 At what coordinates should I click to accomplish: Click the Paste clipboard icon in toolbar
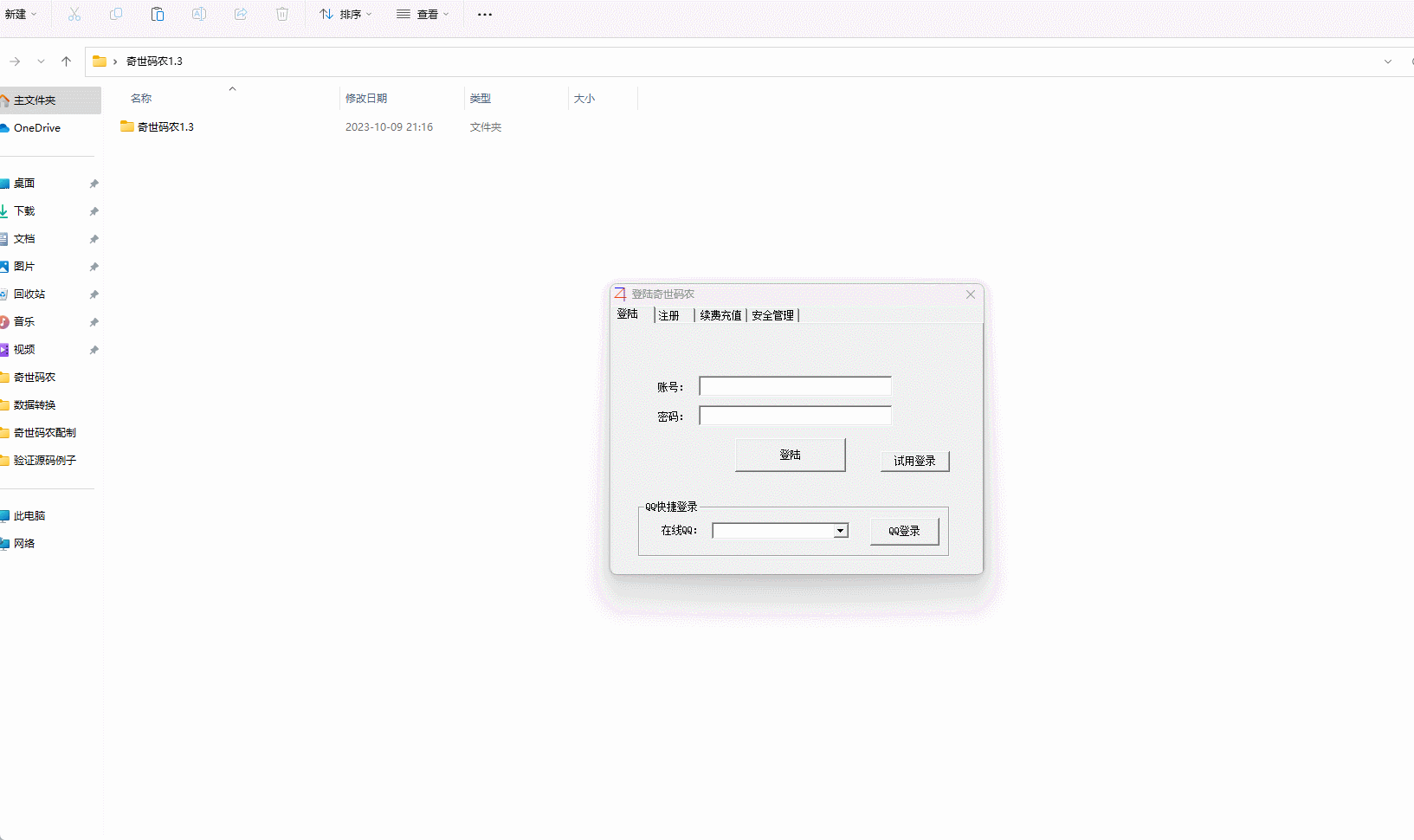click(158, 14)
